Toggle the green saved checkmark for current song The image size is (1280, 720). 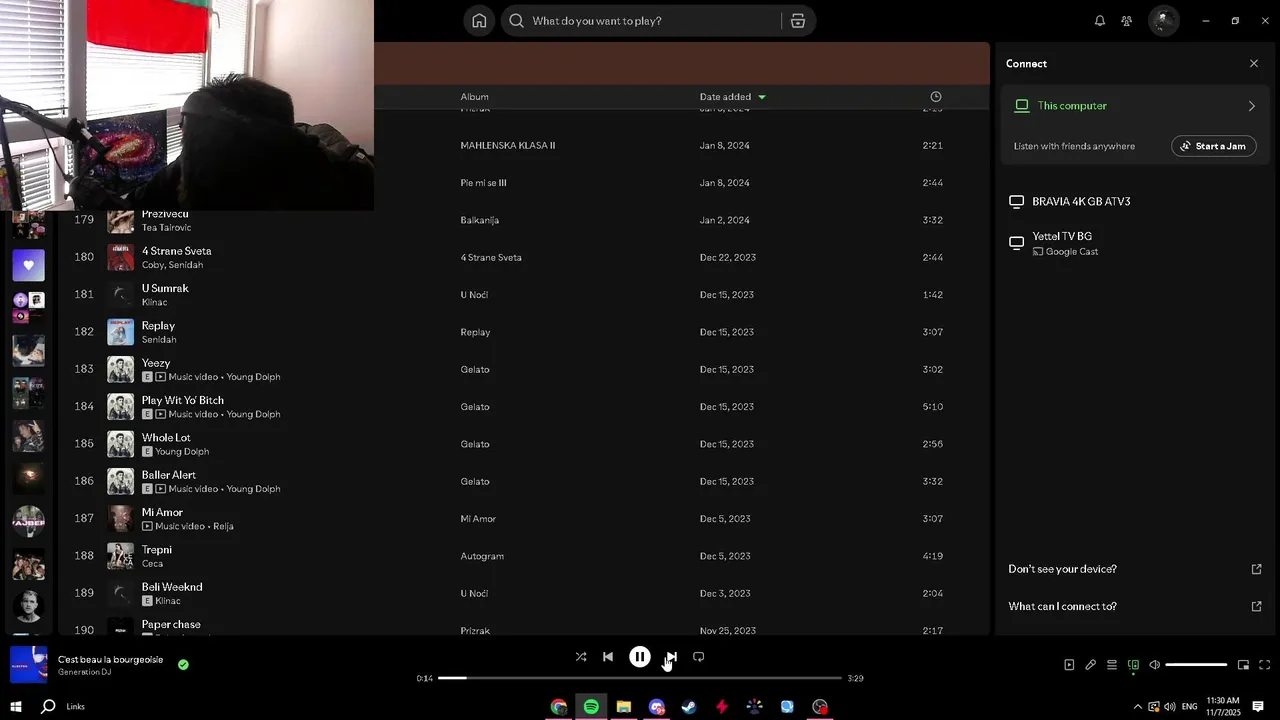click(x=183, y=664)
